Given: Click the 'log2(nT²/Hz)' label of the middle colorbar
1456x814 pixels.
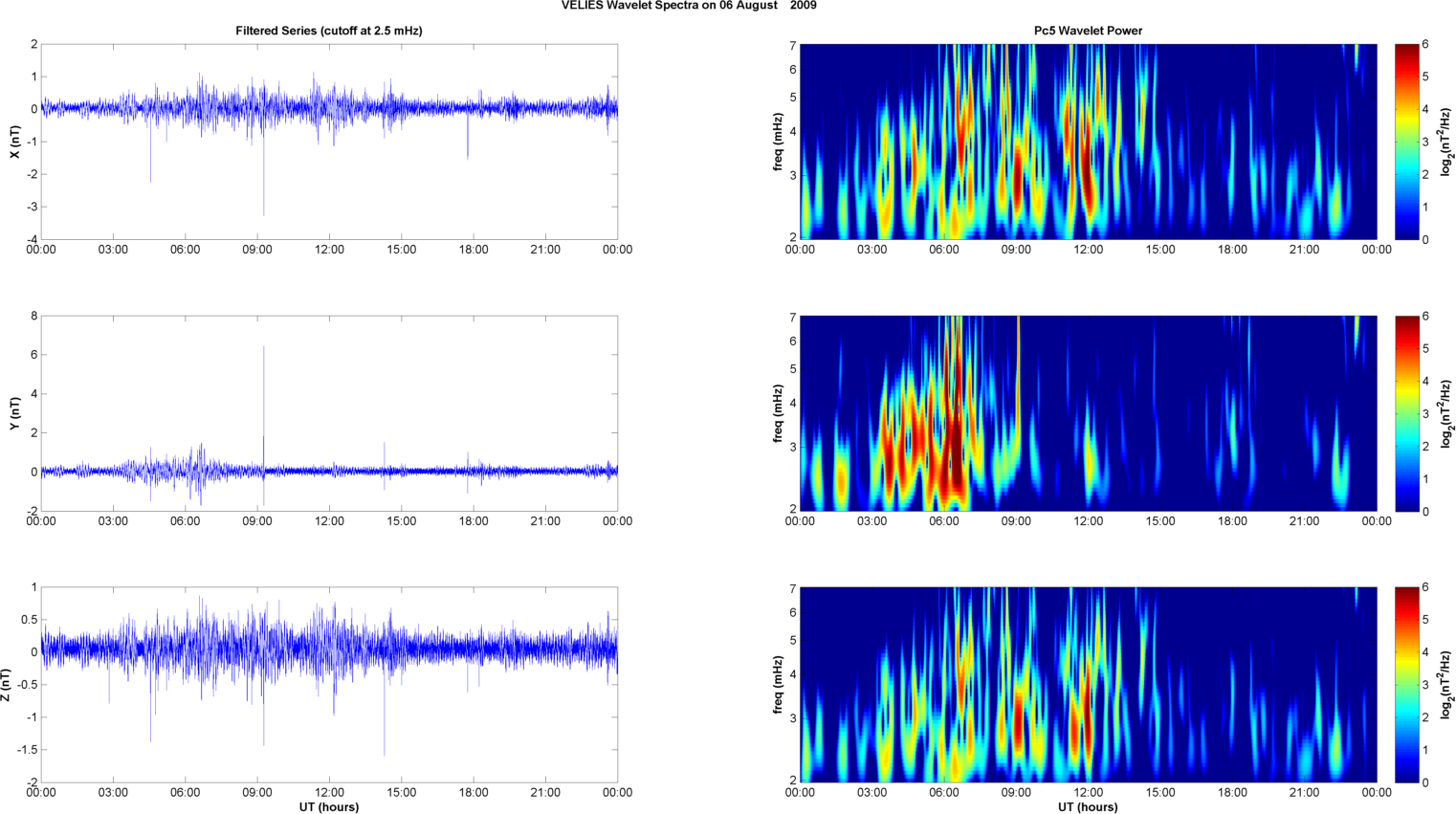Looking at the screenshot, I should point(1448,413).
